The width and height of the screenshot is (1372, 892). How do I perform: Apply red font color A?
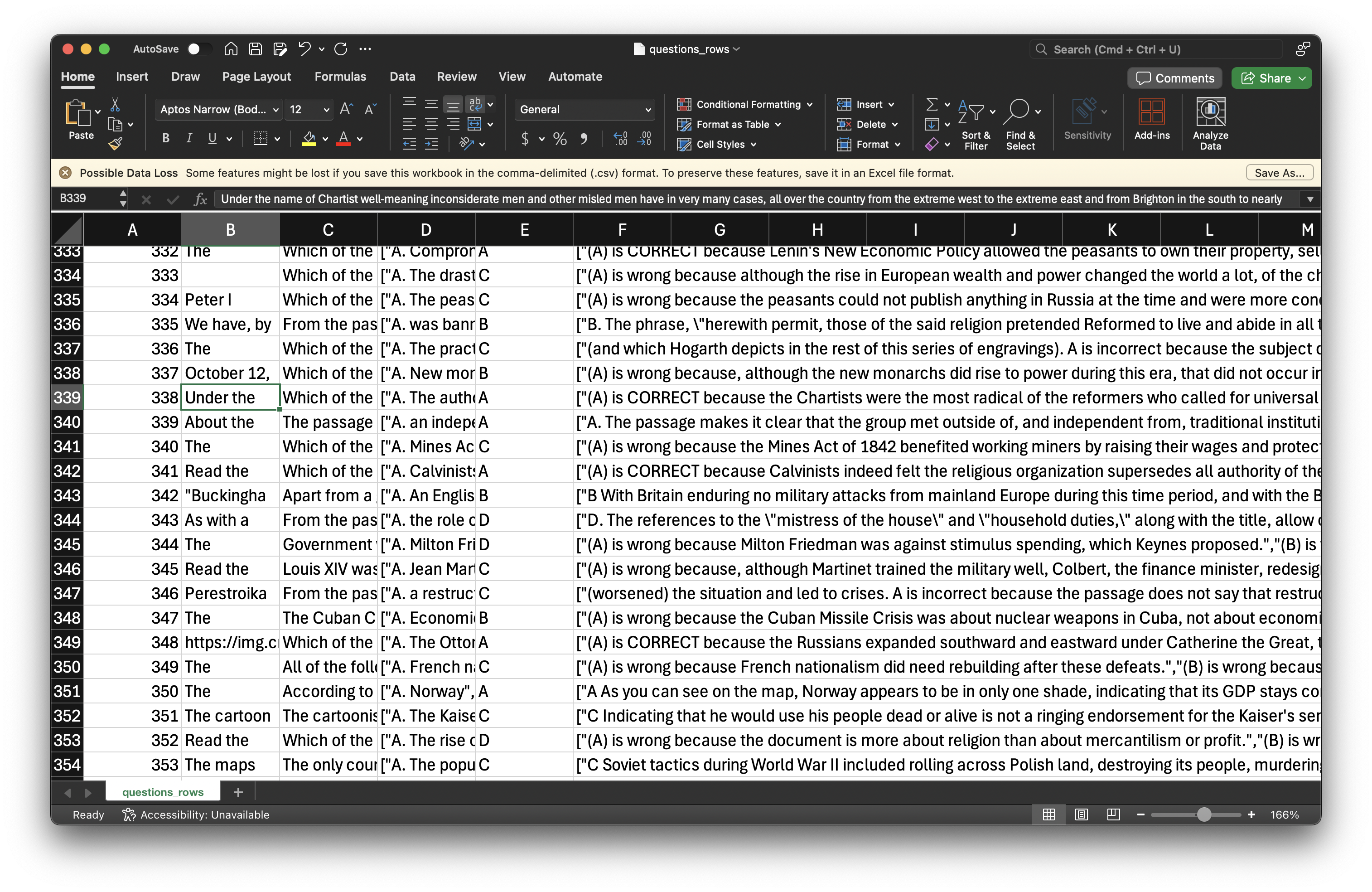pyautogui.click(x=343, y=138)
